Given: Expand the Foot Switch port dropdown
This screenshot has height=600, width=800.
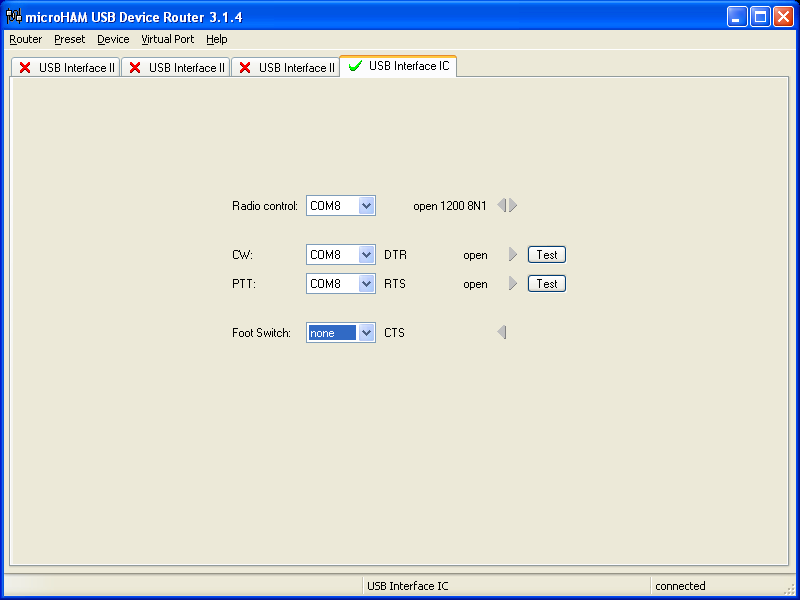Looking at the screenshot, I should [366, 333].
